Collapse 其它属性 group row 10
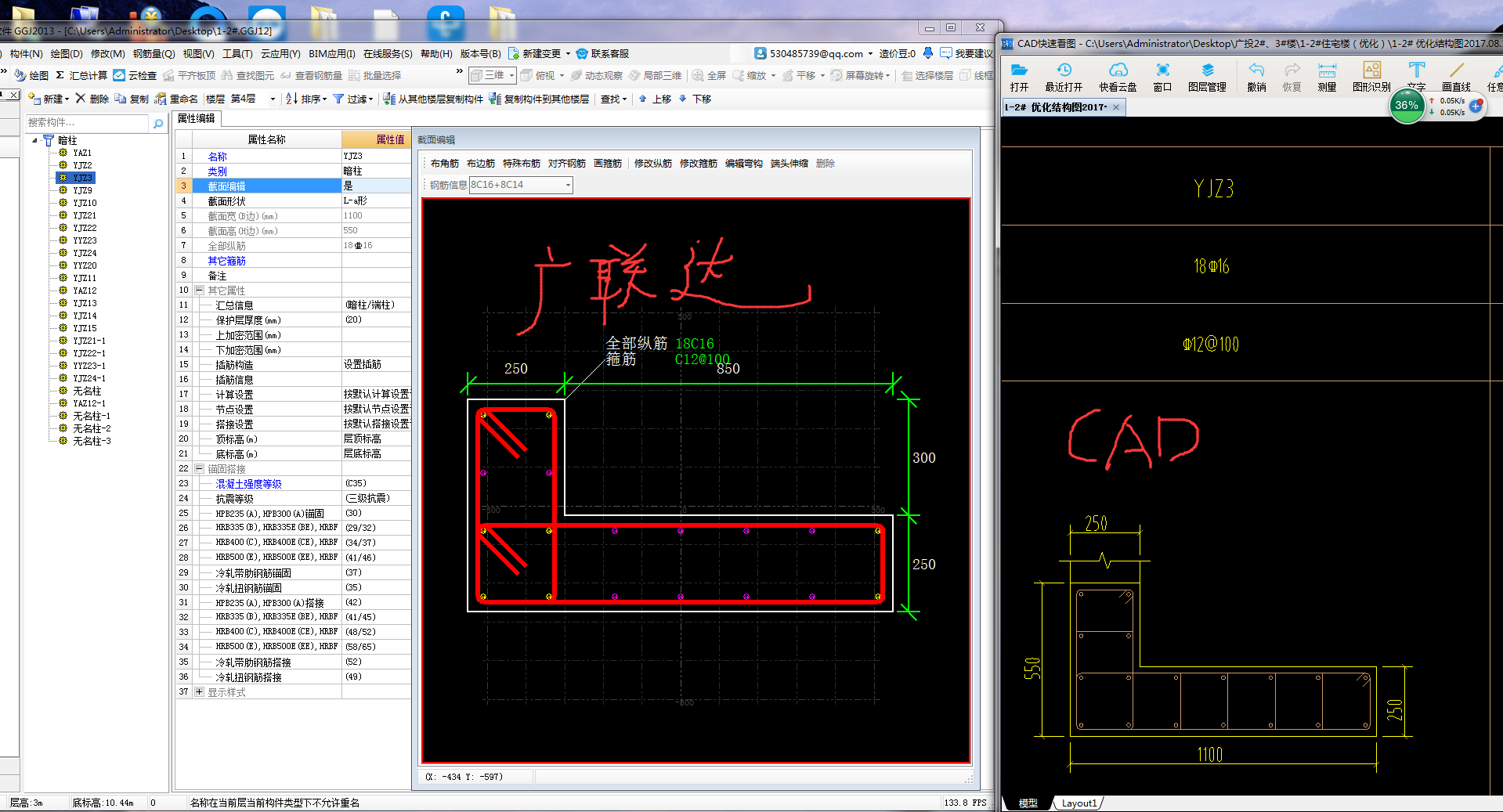 (x=199, y=290)
